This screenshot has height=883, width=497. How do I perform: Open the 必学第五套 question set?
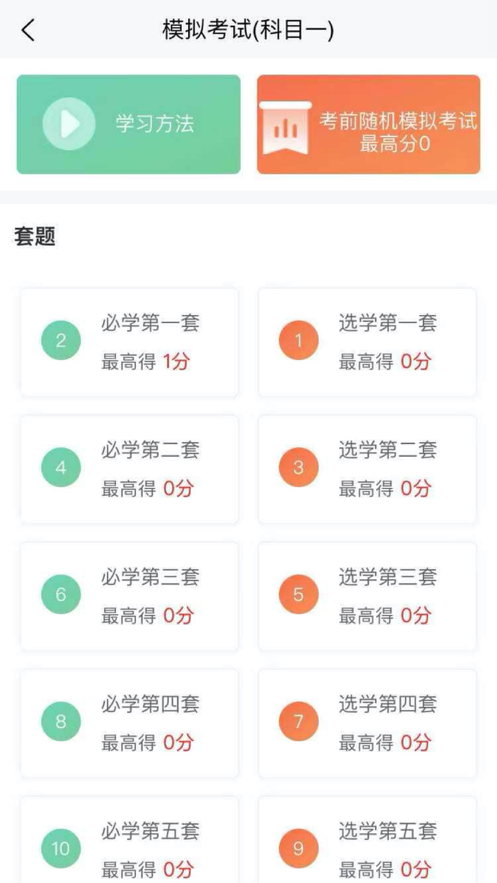point(129,840)
